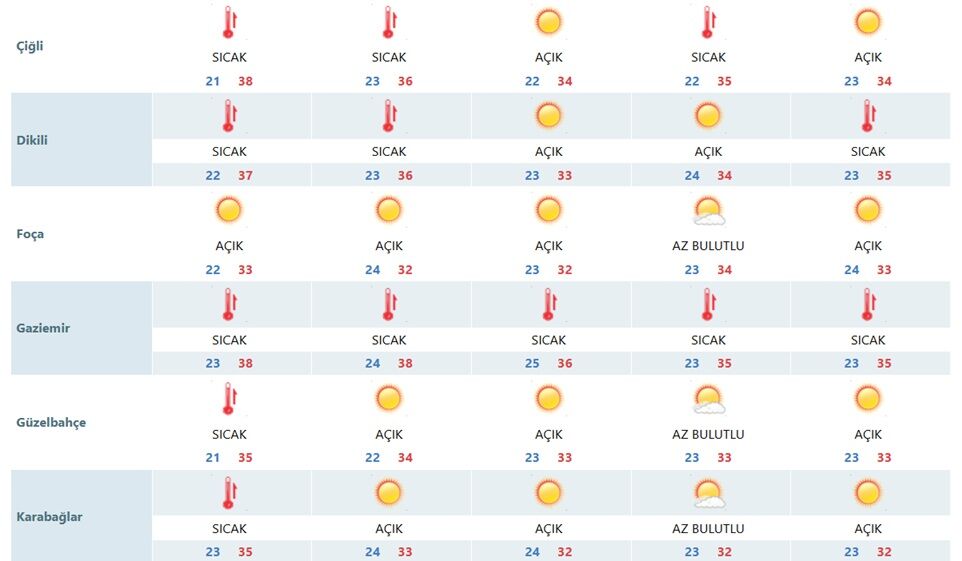Select the Foça district name
Viewport: 962px width, 561px height.
pos(30,234)
